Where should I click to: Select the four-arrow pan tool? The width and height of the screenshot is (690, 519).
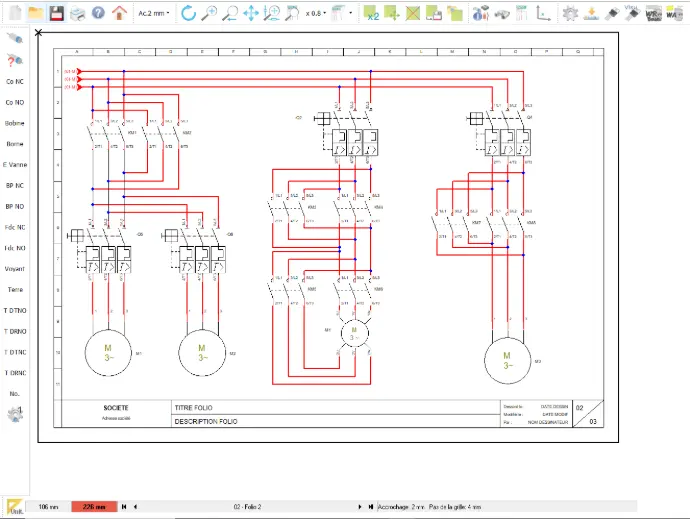click(x=251, y=14)
